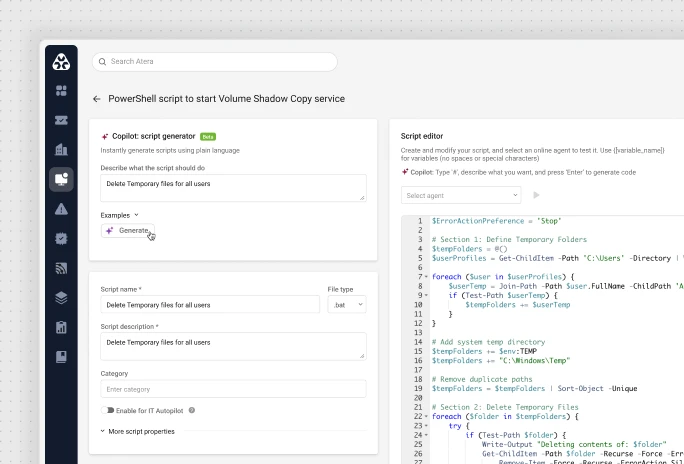
Task: Click code line 'Sort-Object -Unique'
Action: pos(597,389)
